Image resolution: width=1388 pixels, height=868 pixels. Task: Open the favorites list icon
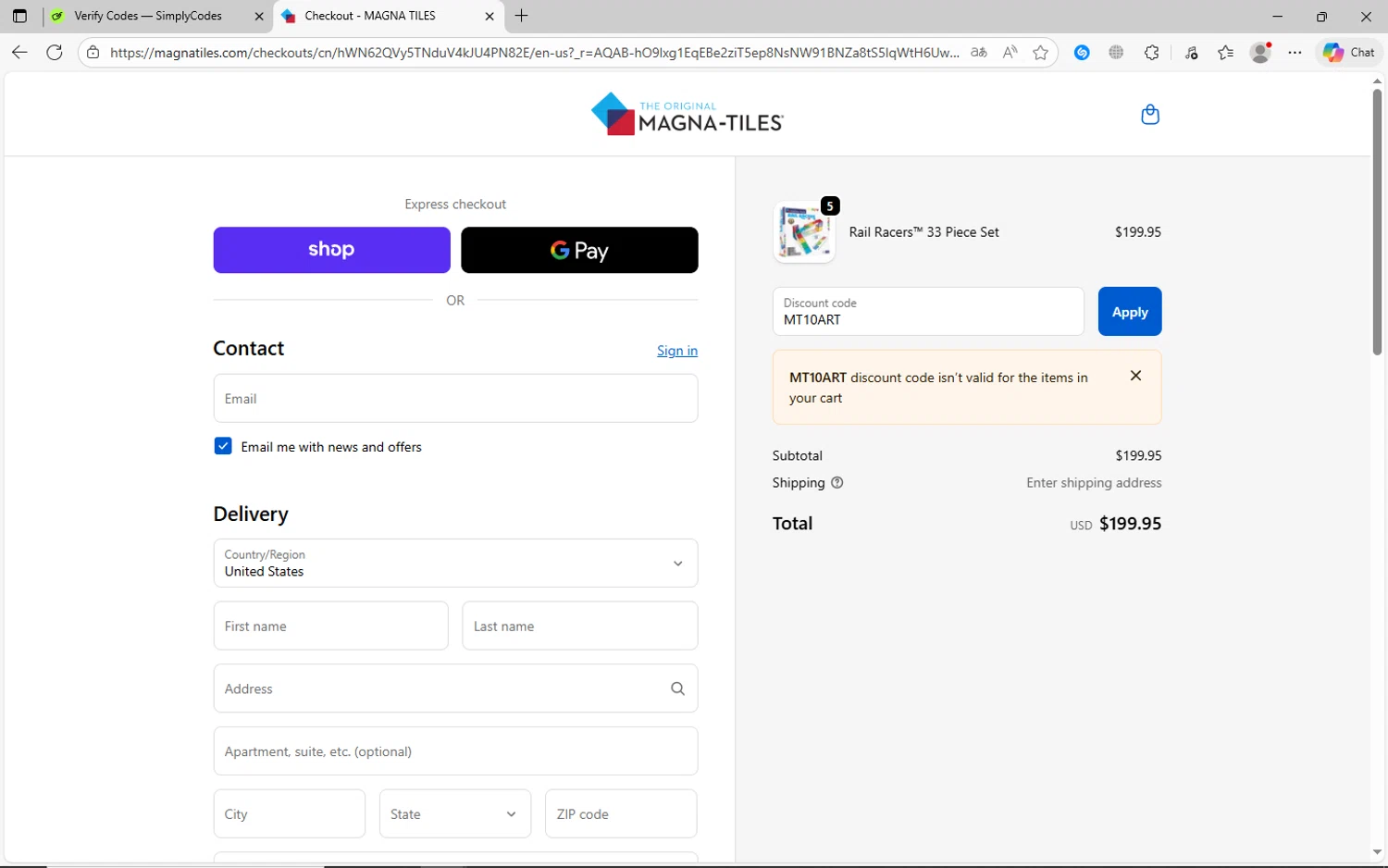pos(1226,53)
